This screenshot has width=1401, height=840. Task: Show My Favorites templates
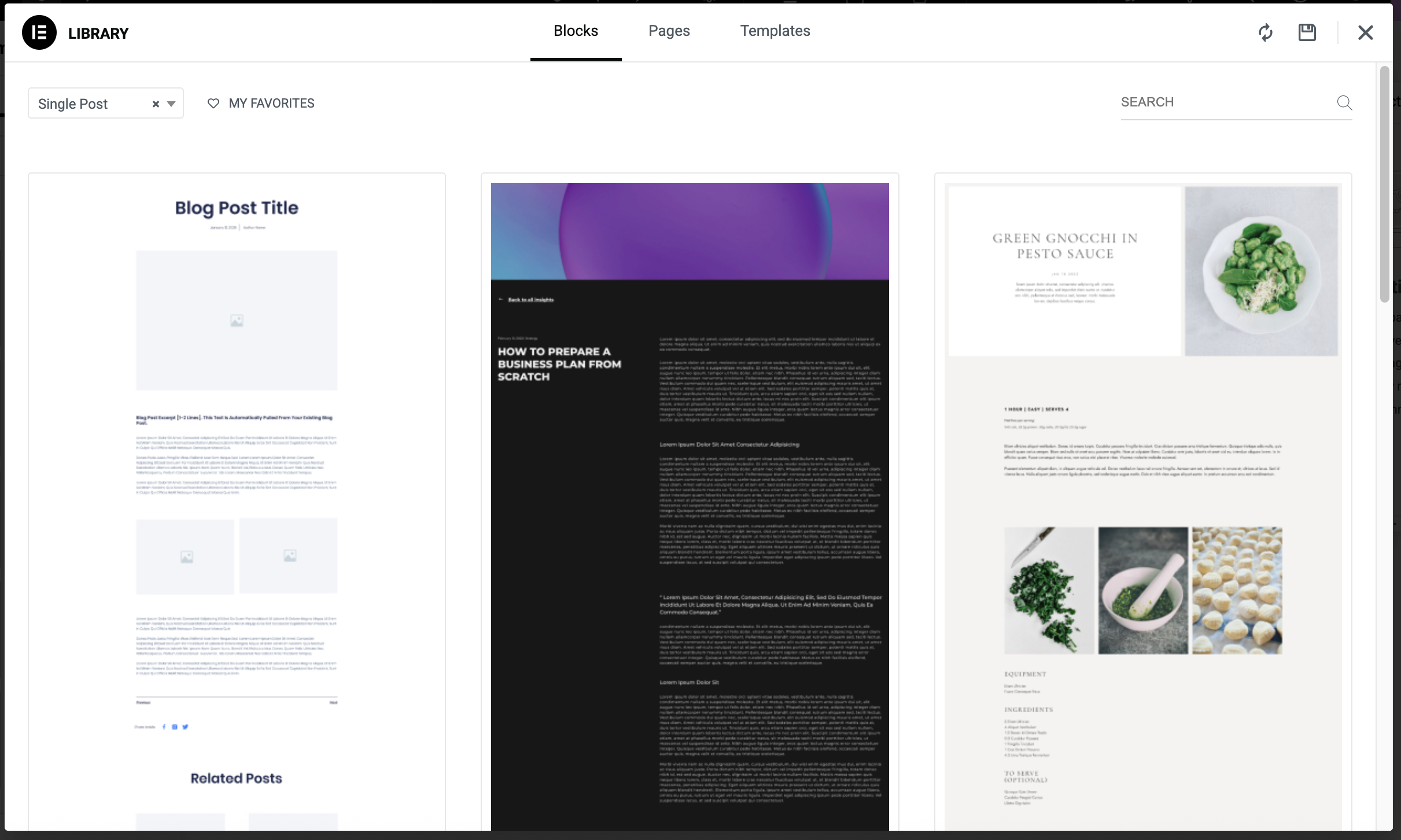coord(271,104)
